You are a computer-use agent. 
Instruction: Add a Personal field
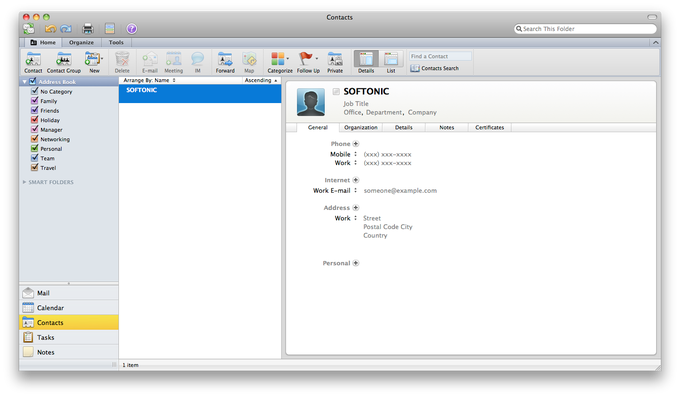356,263
